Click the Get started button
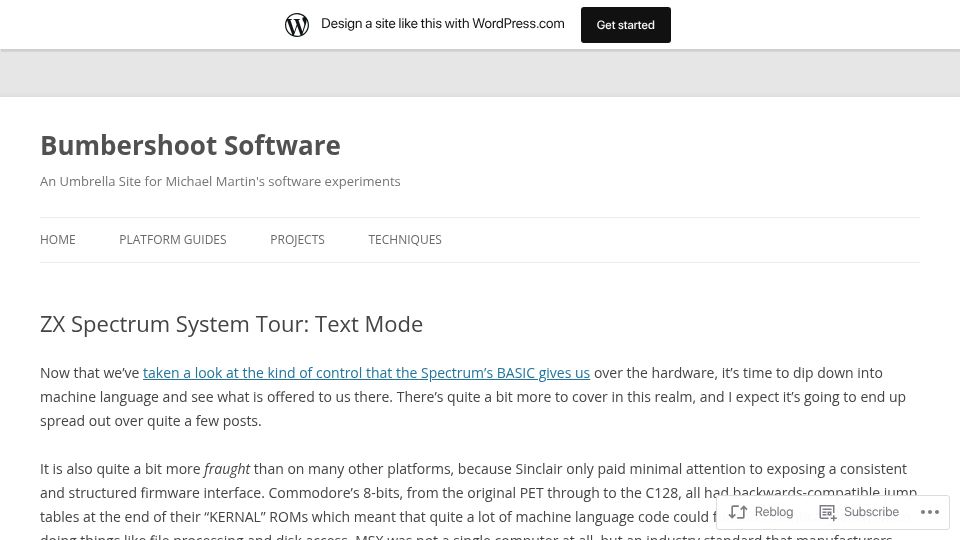The width and height of the screenshot is (960, 540). click(625, 25)
